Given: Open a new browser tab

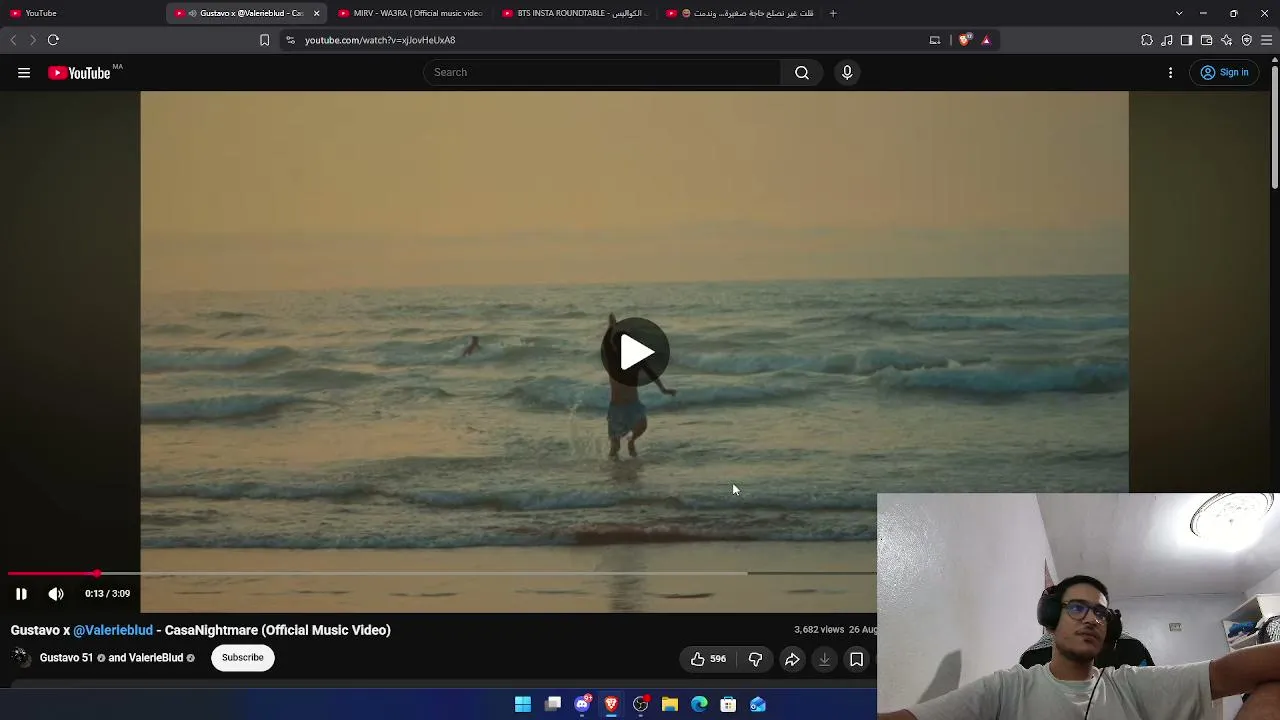Looking at the screenshot, I should (833, 13).
